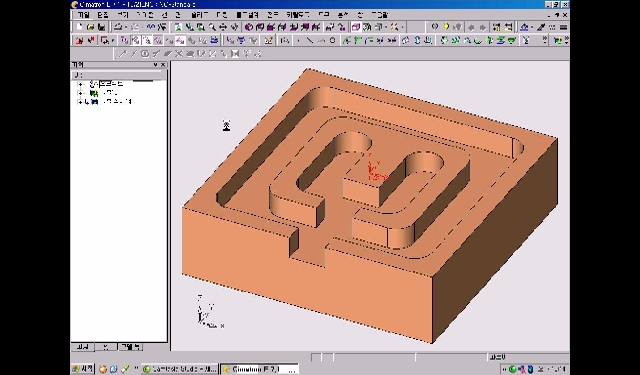Toggle the highlighted purple box view mode
The height and width of the screenshot is (375, 640).
[x=356, y=27]
